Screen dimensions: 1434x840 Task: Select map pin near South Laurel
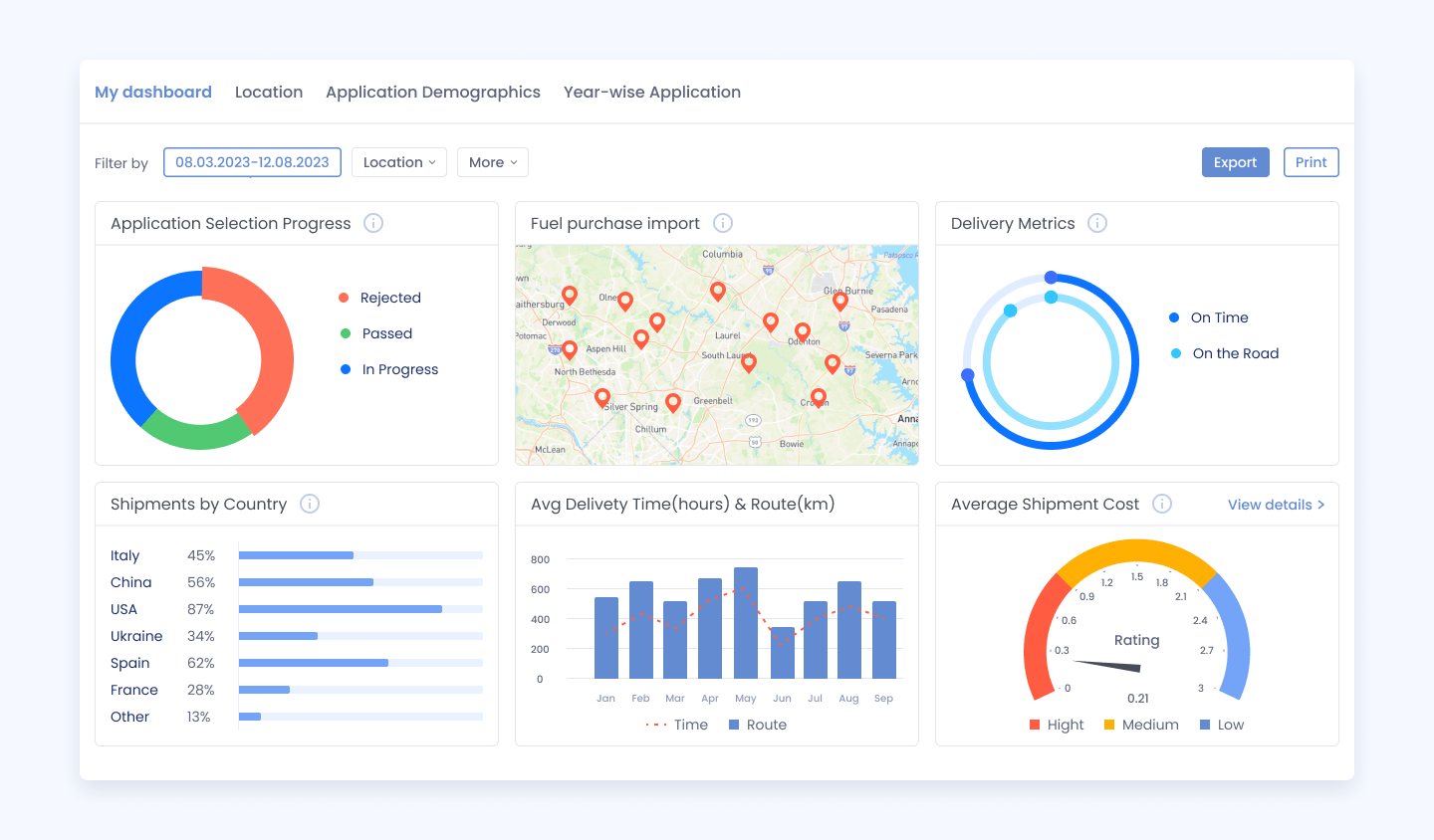point(749,362)
